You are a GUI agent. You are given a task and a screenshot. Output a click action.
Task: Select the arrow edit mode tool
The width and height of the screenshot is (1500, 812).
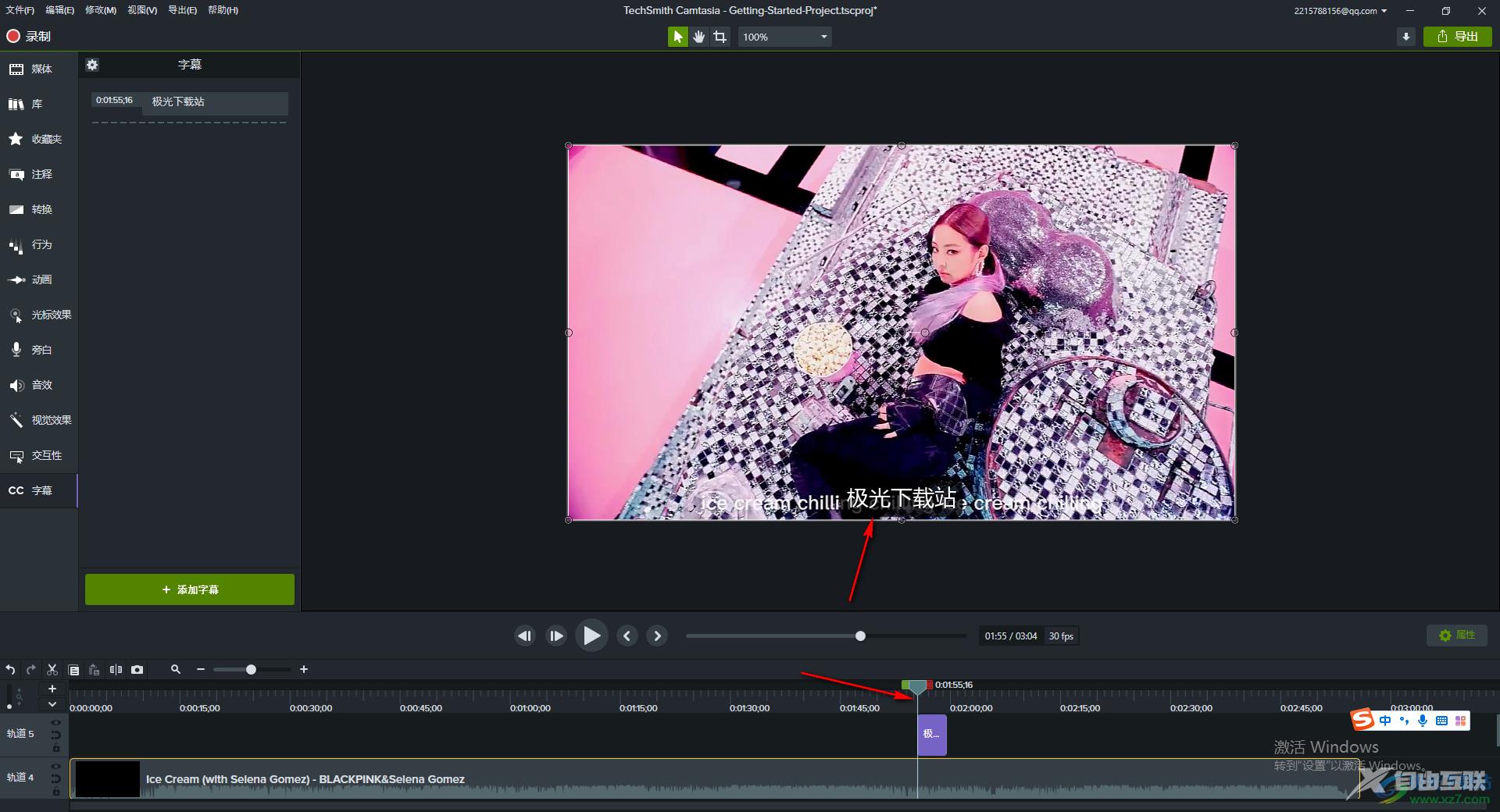(x=677, y=37)
